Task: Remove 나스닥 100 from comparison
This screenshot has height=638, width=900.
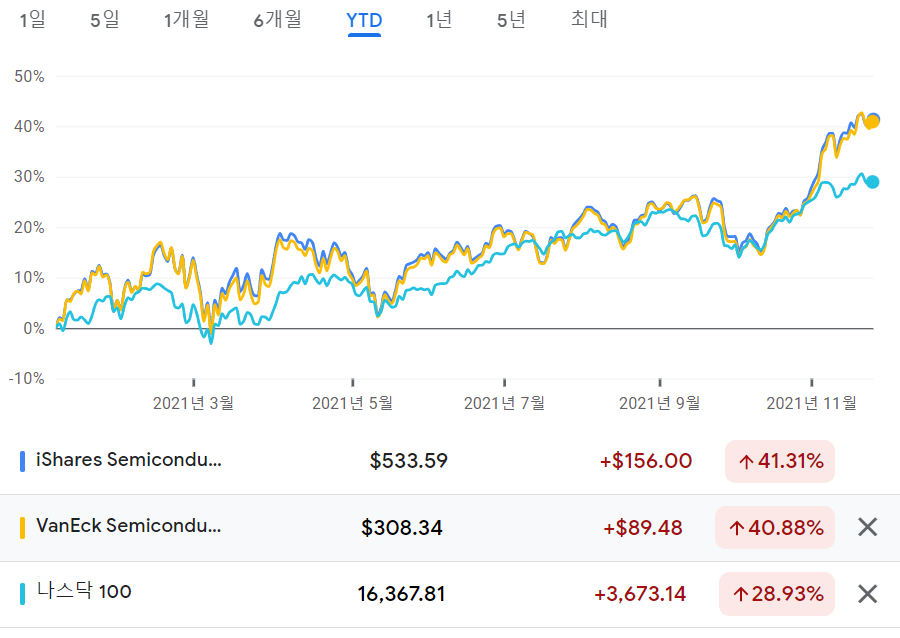Action: point(867,594)
